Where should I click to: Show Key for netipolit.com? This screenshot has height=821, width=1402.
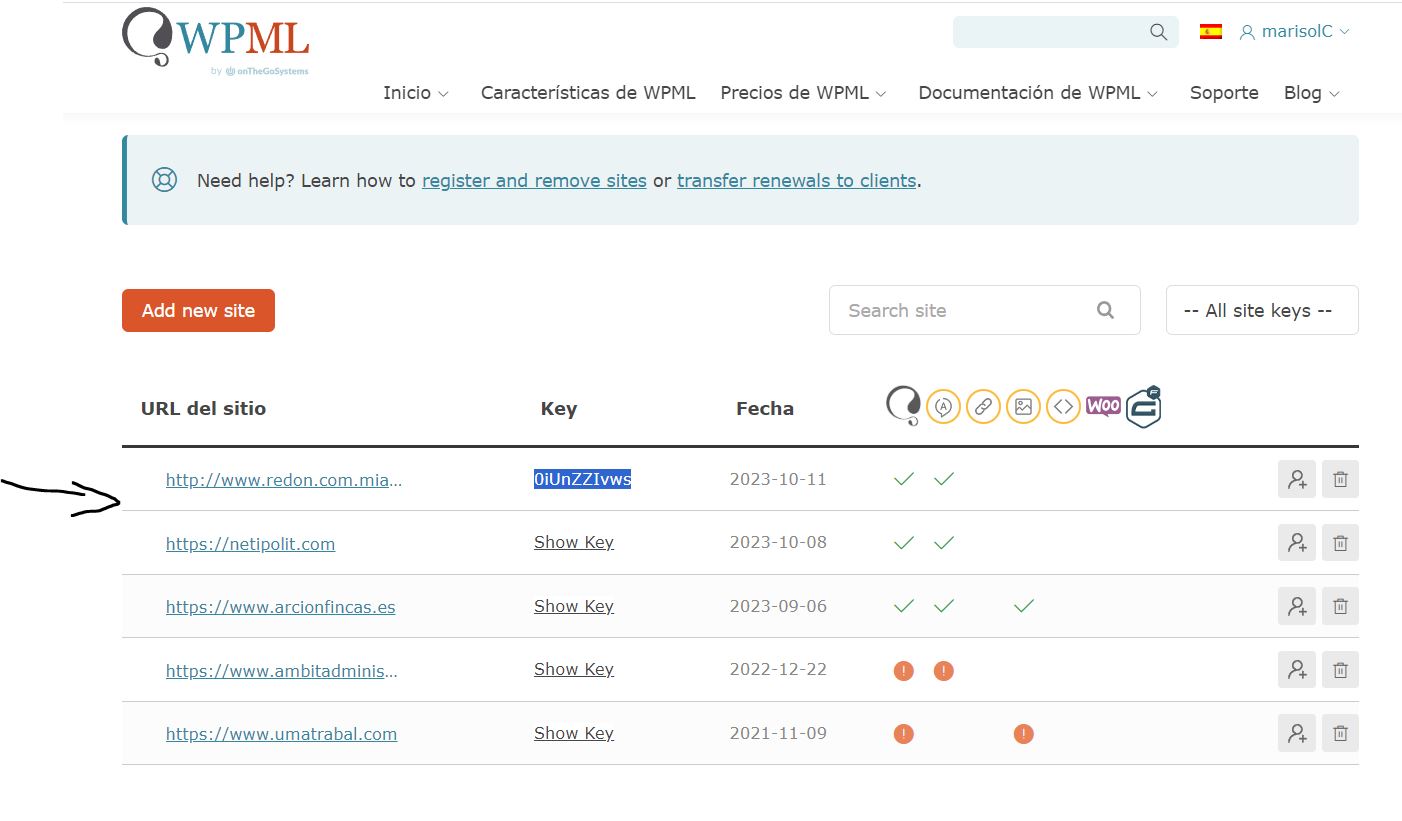(573, 543)
